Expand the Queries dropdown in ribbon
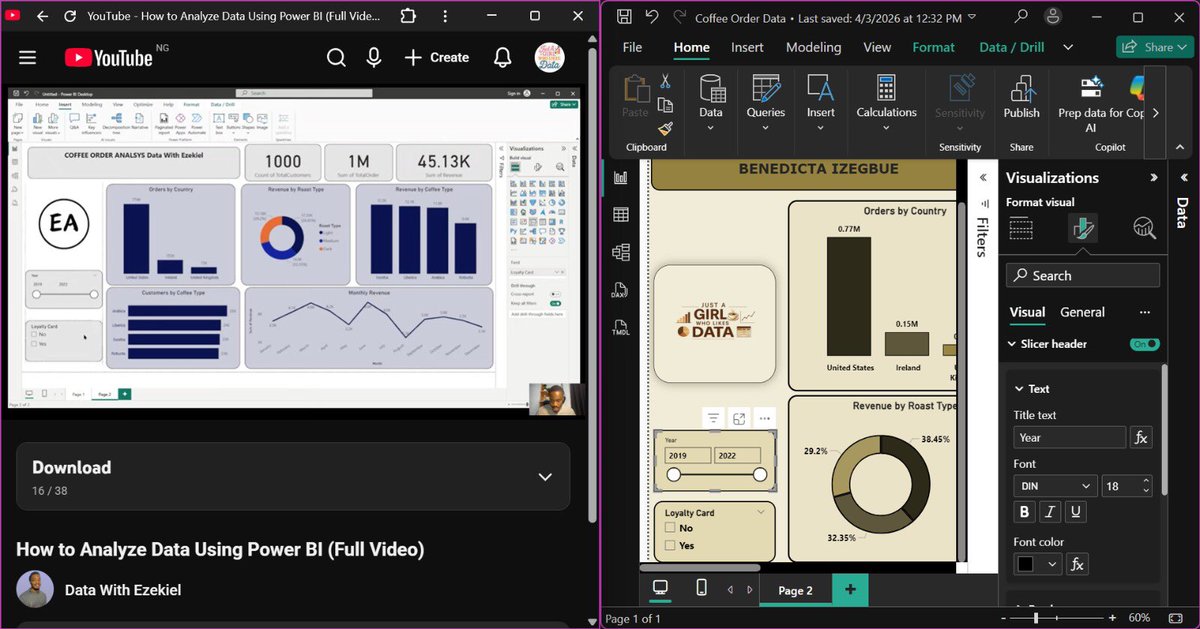 pyautogui.click(x=766, y=128)
